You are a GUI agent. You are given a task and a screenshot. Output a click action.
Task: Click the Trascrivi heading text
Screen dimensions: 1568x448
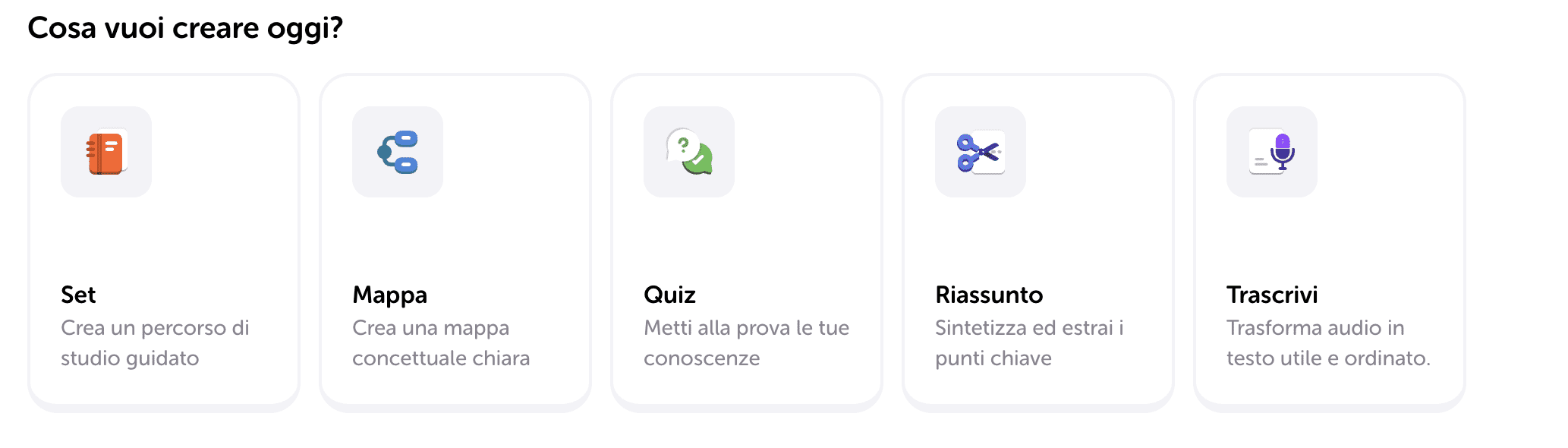tap(1272, 295)
